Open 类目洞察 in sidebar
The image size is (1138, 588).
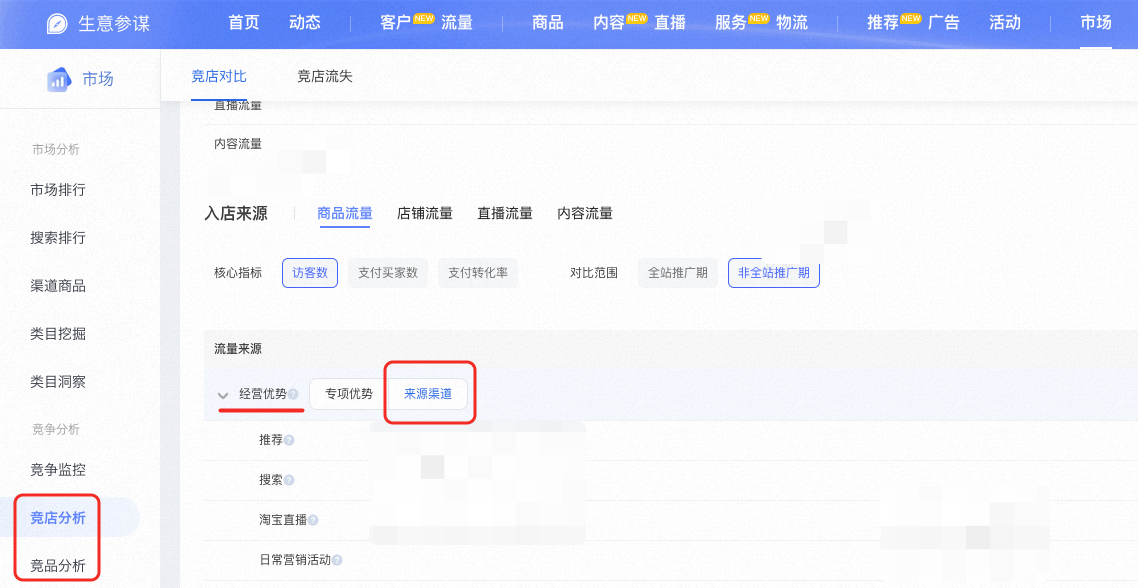[58, 382]
